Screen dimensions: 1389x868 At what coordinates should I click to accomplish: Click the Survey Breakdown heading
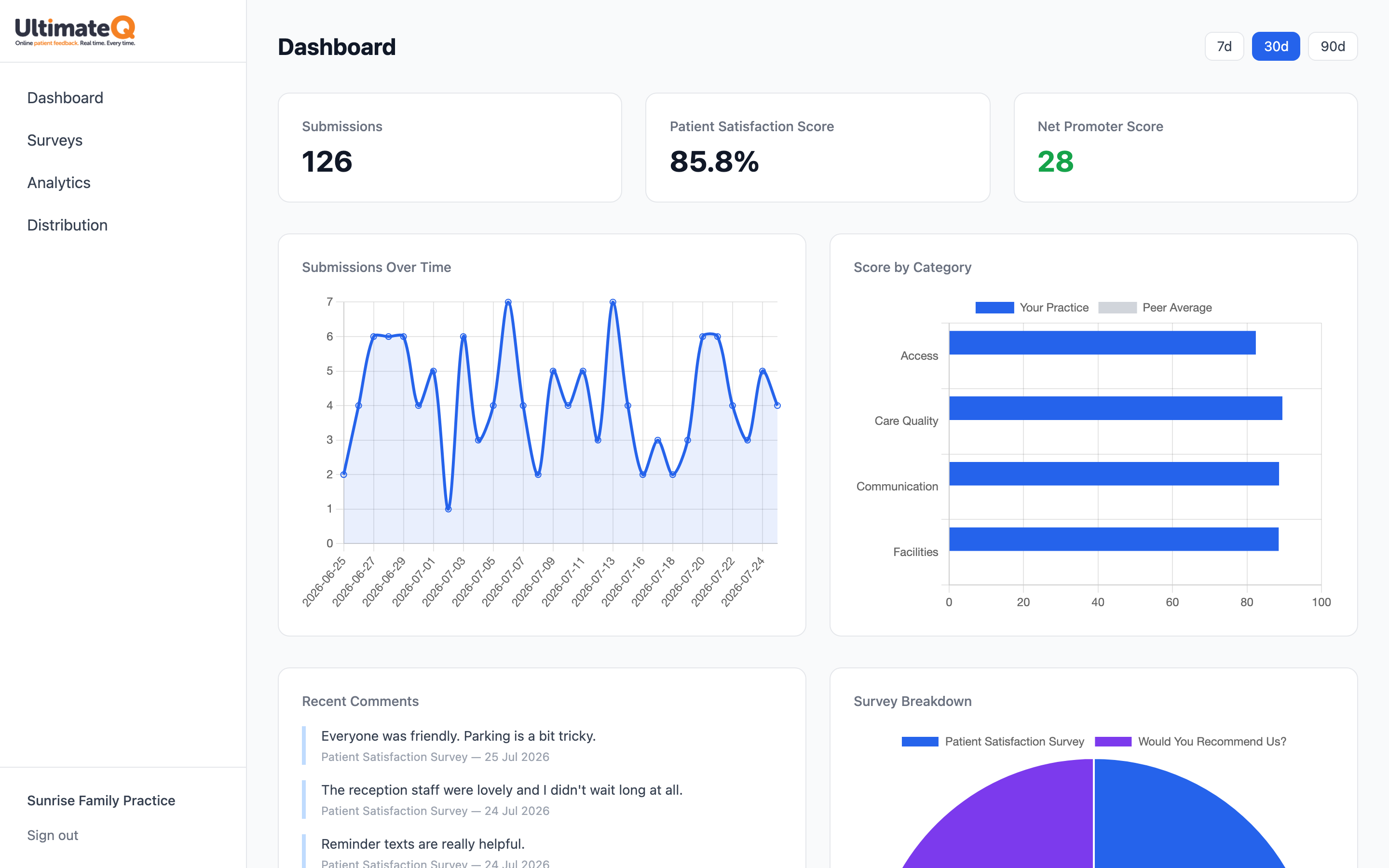(x=912, y=702)
